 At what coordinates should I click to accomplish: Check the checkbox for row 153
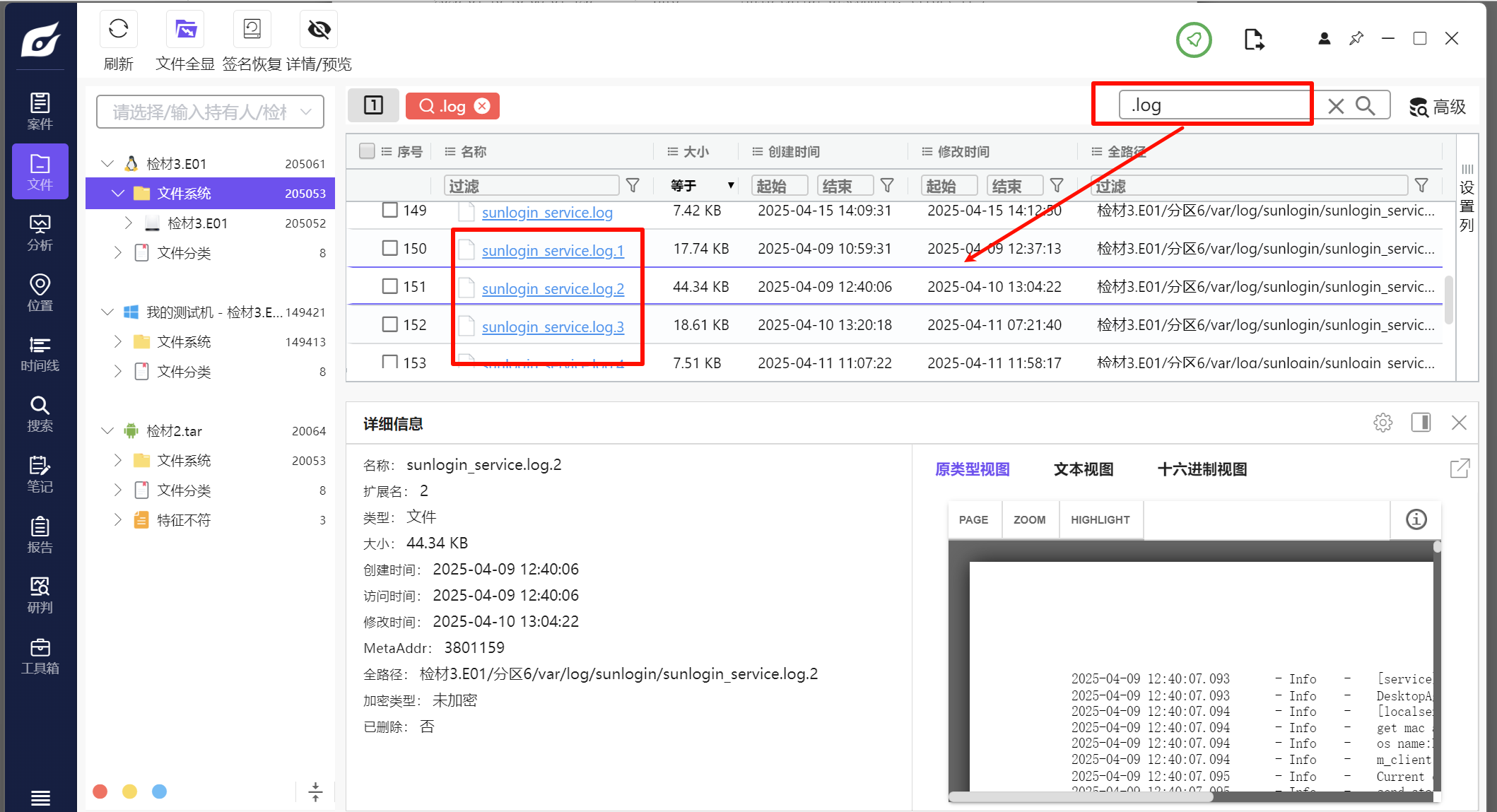389,362
